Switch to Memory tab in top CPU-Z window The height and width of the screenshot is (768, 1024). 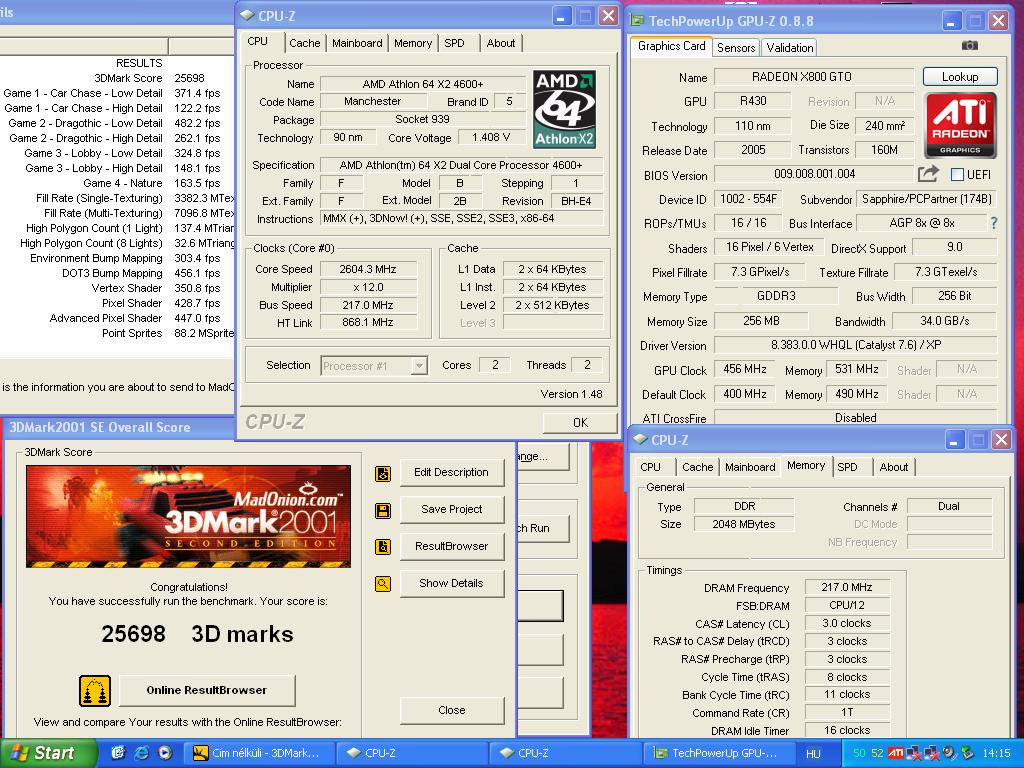pyautogui.click(x=413, y=43)
